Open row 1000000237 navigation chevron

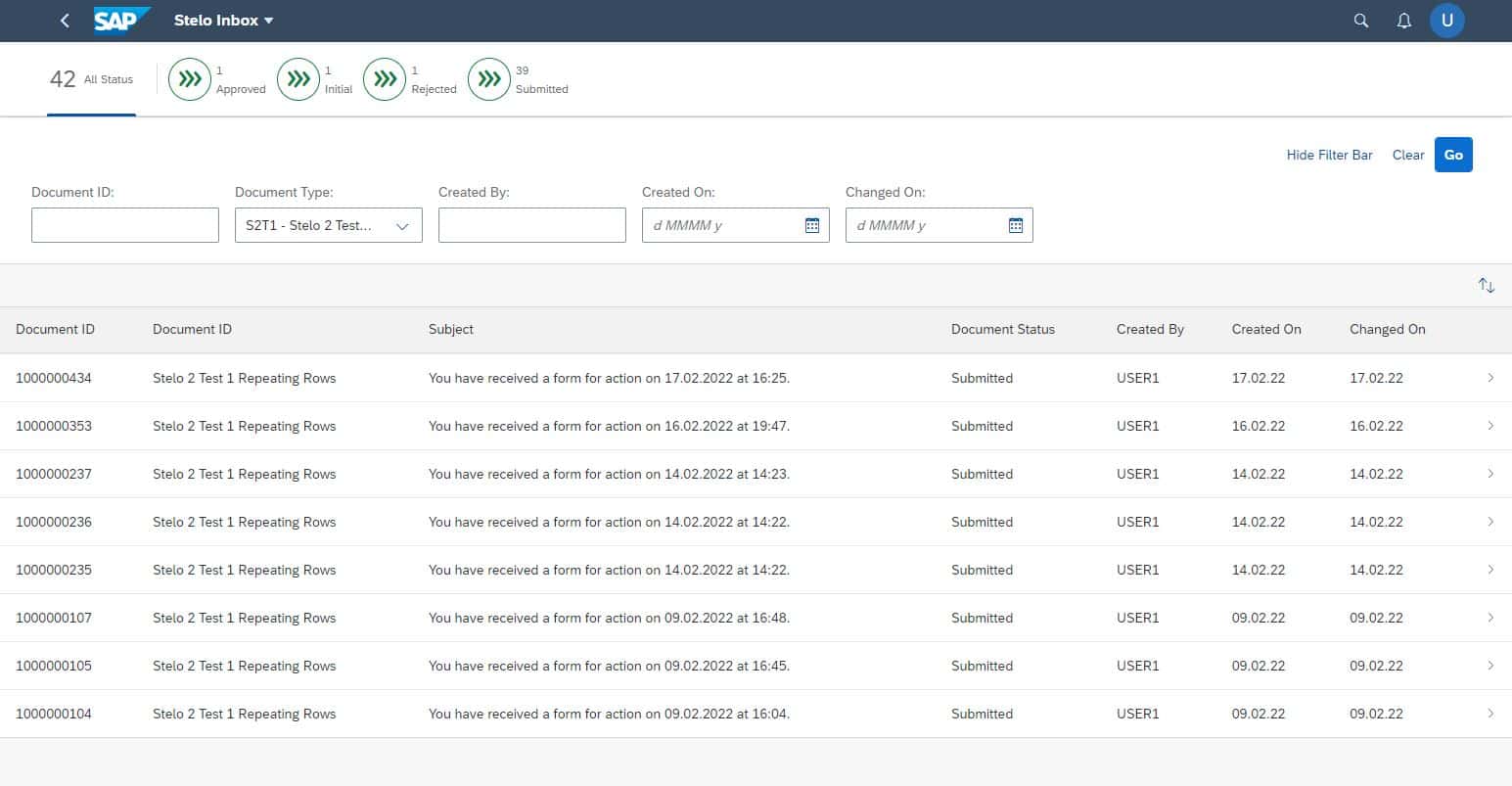[x=1490, y=474]
